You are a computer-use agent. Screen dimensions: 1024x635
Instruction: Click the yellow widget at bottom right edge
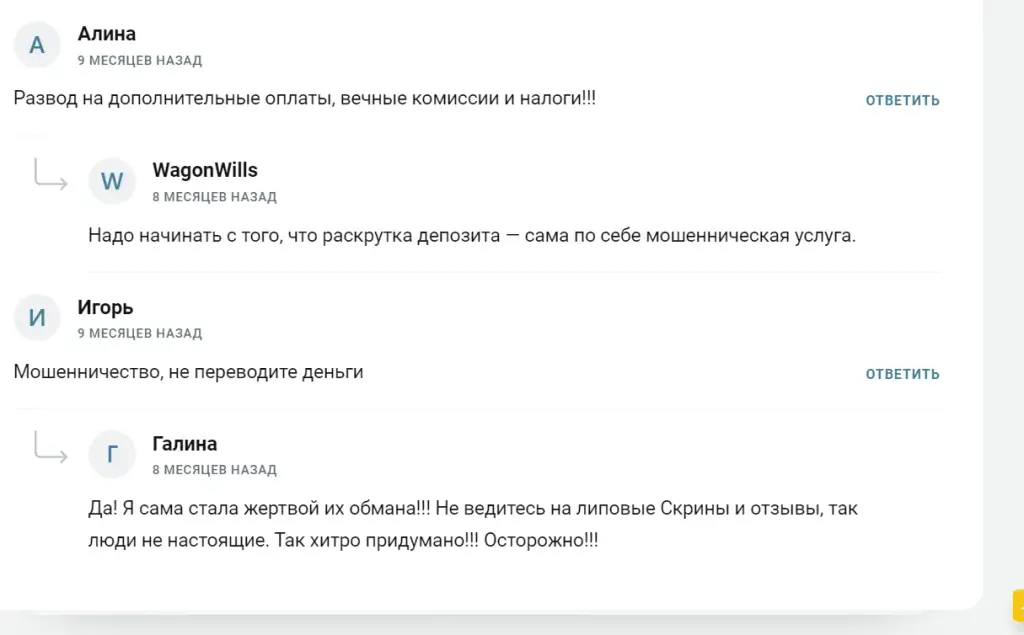(1018, 605)
